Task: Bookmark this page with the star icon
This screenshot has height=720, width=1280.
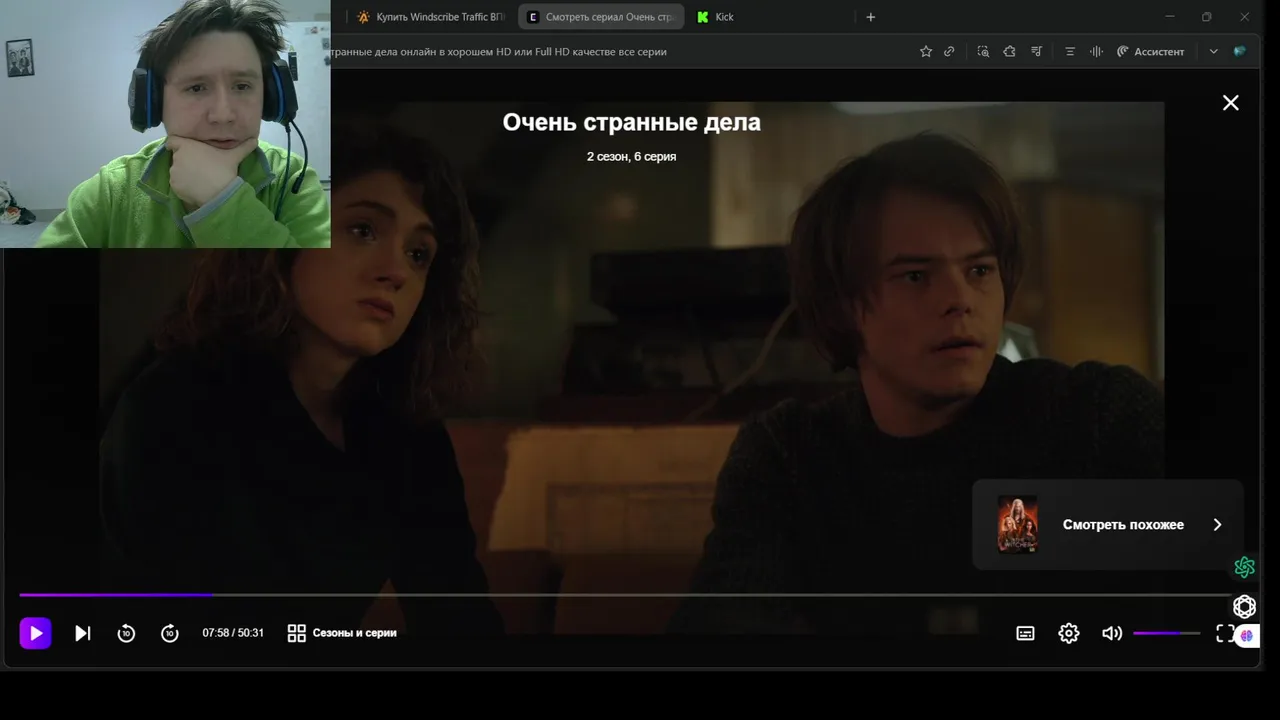Action: tap(926, 51)
